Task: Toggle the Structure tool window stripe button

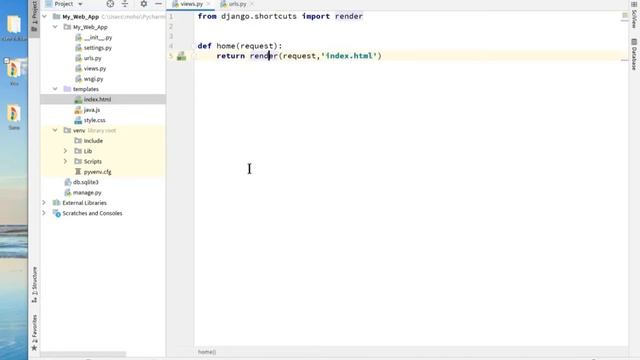Action: pyautogui.click(x=34, y=284)
